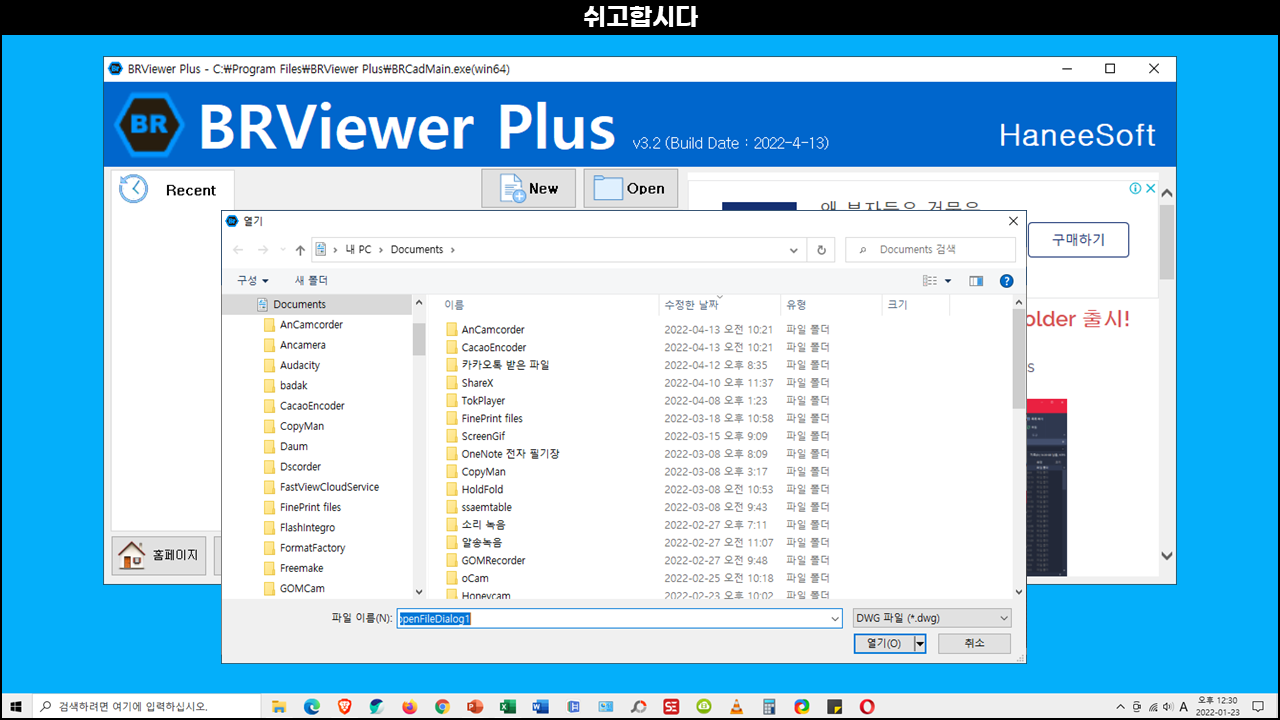Click 구매하기 button in the ad

(1078, 240)
